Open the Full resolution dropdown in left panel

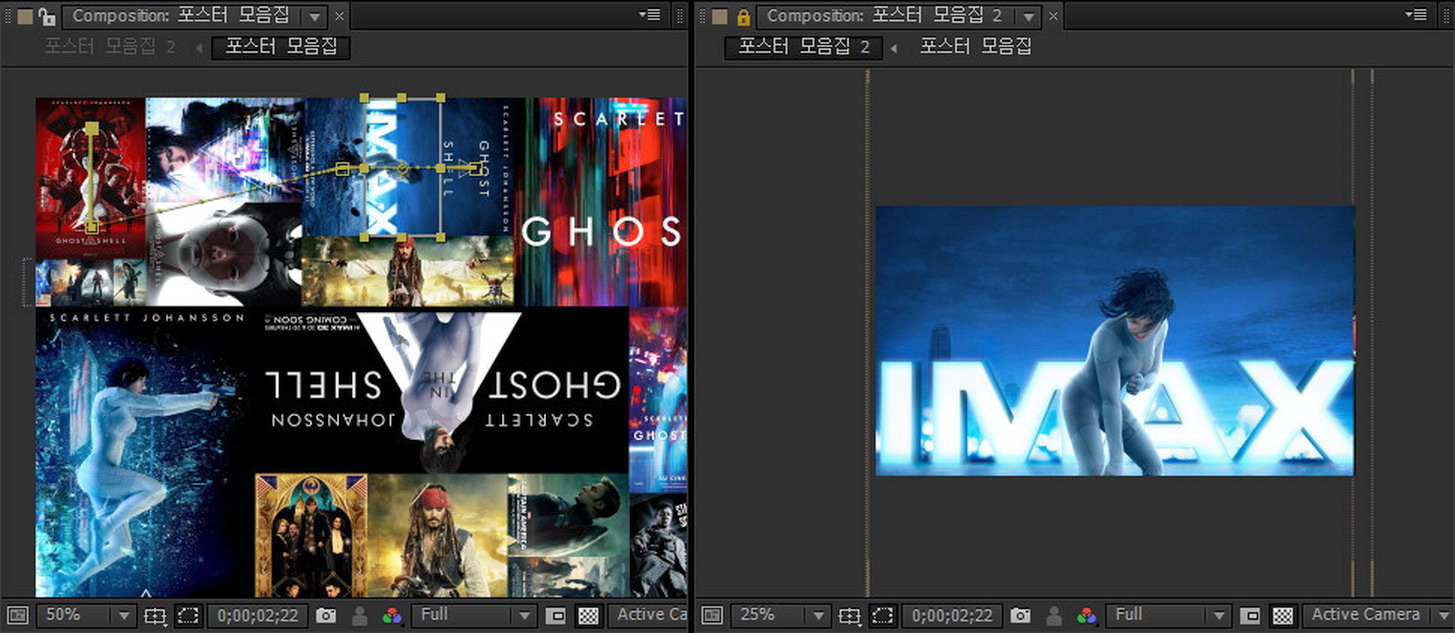[474, 616]
